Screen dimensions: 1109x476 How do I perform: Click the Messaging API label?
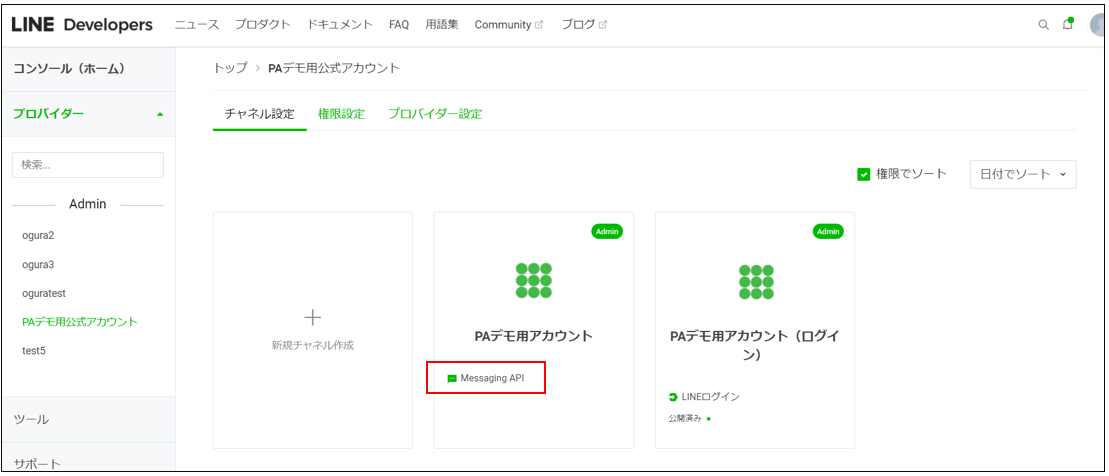click(x=492, y=378)
